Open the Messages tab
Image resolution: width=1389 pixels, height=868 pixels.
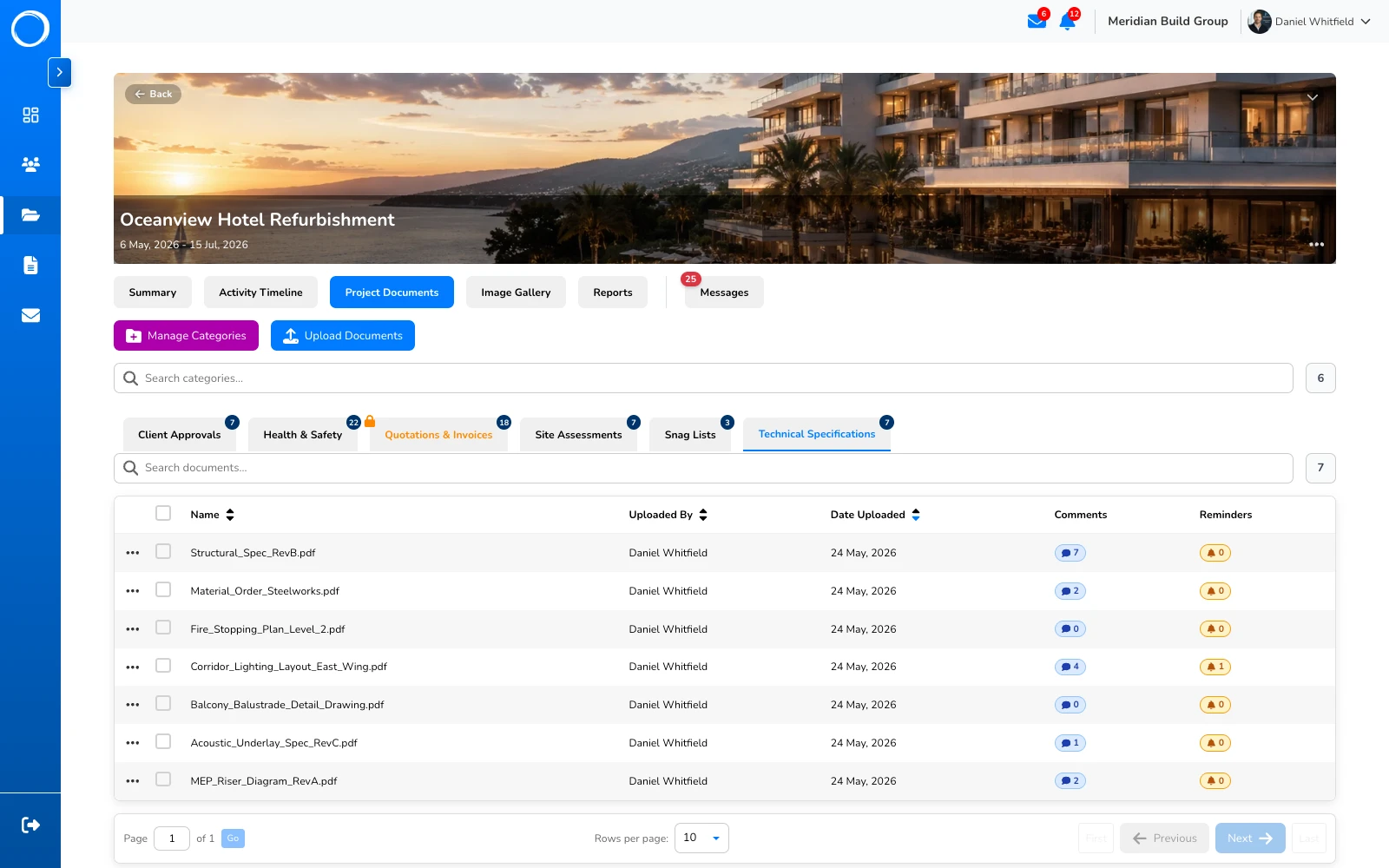(x=724, y=293)
